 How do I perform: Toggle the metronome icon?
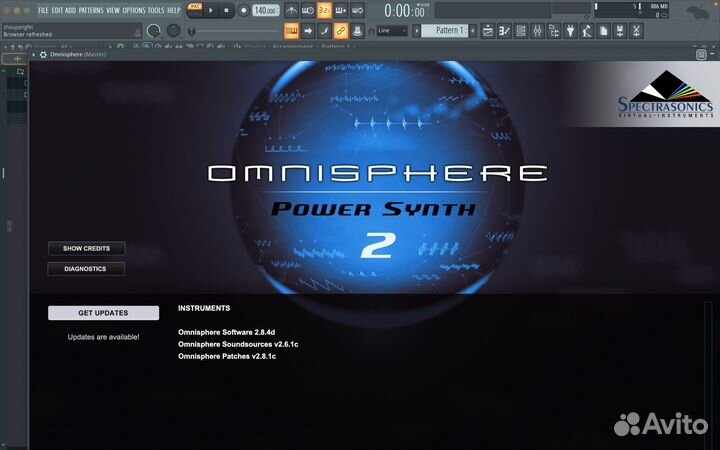tap(291, 10)
